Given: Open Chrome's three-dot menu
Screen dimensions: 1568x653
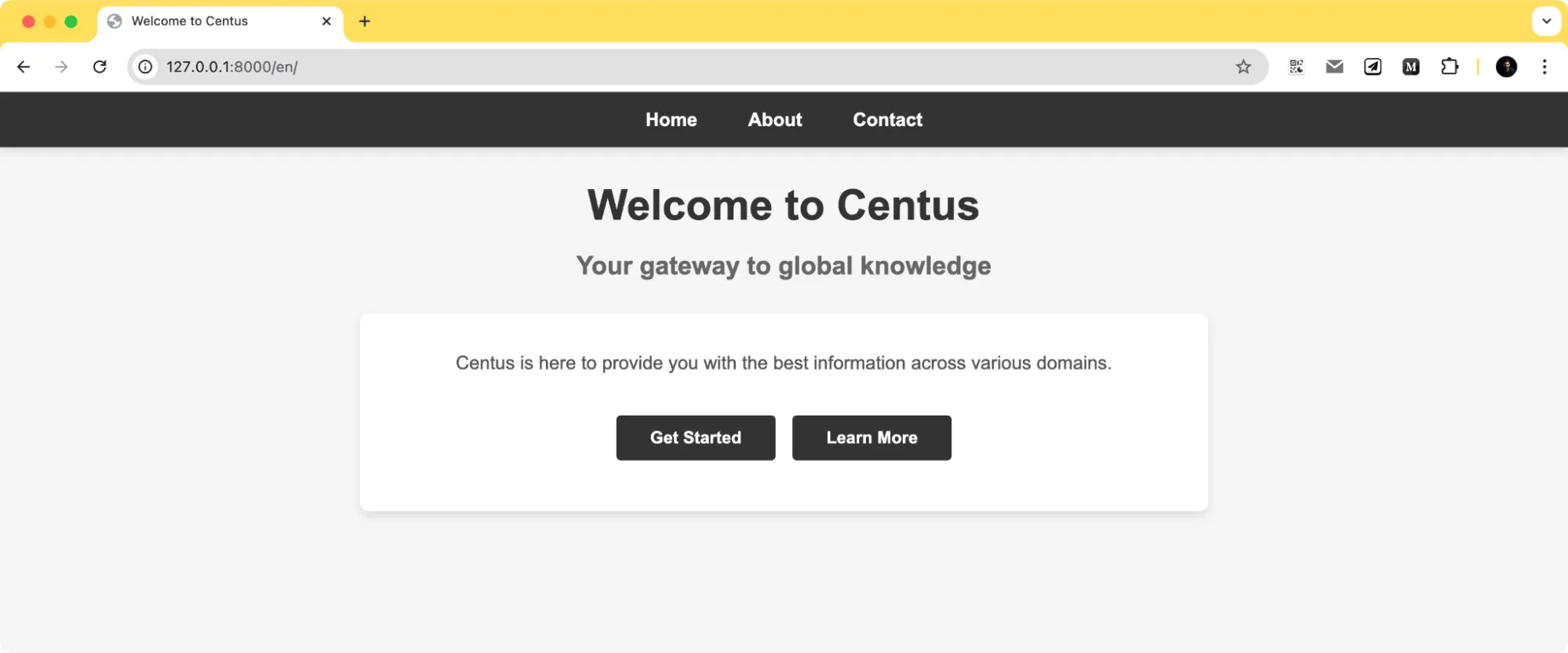Looking at the screenshot, I should coord(1544,67).
